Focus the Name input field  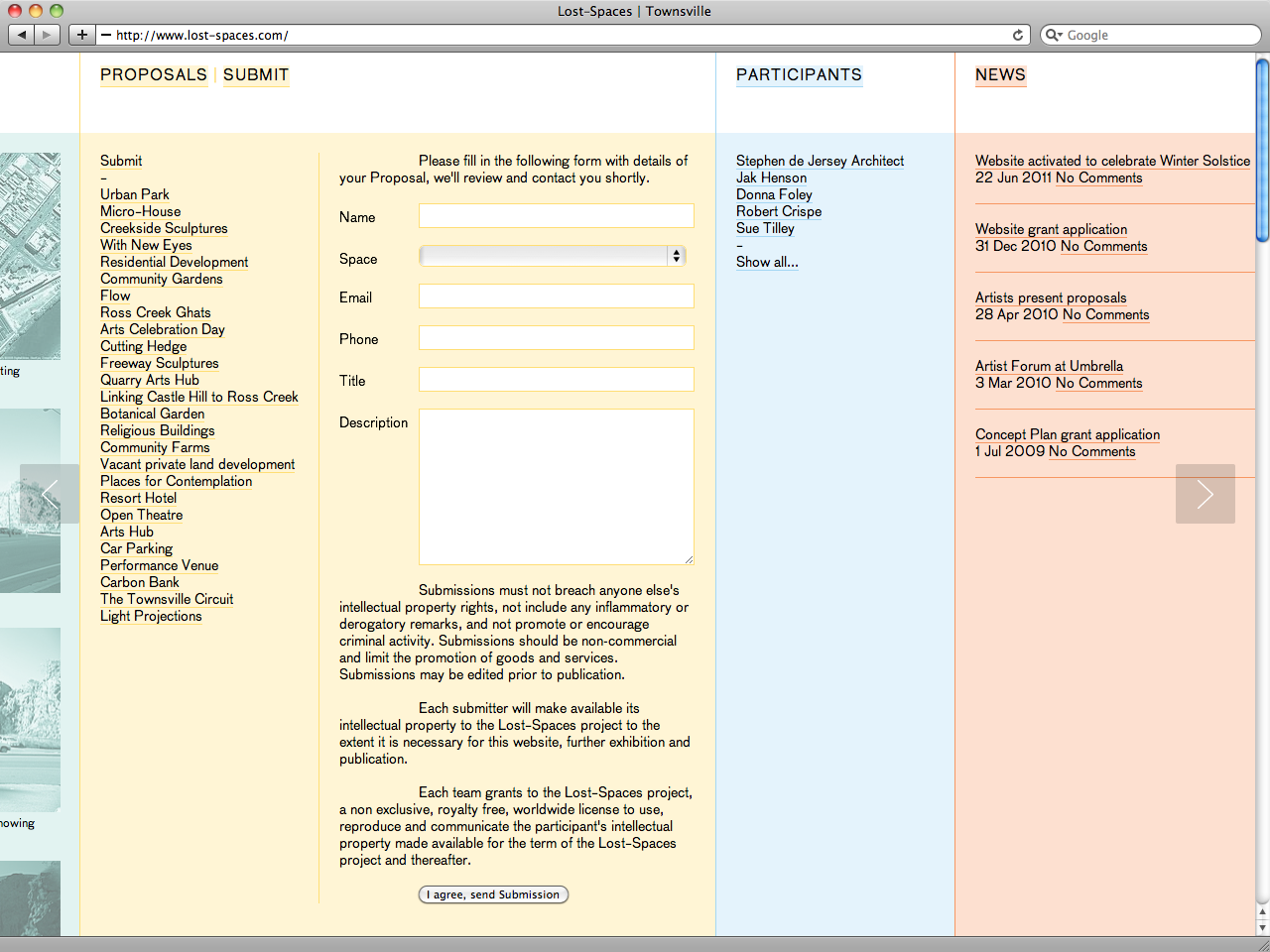[x=557, y=216]
